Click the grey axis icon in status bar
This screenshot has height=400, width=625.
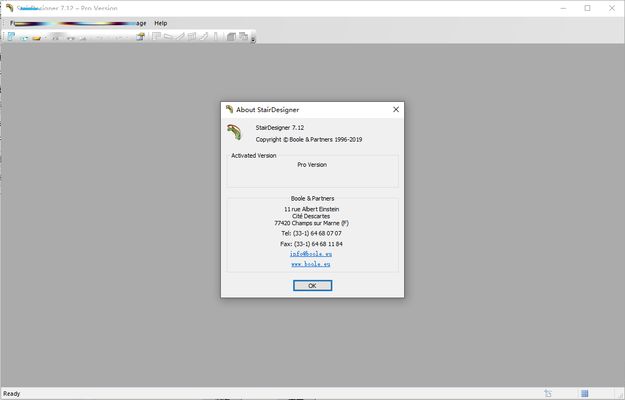tap(548, 393)
